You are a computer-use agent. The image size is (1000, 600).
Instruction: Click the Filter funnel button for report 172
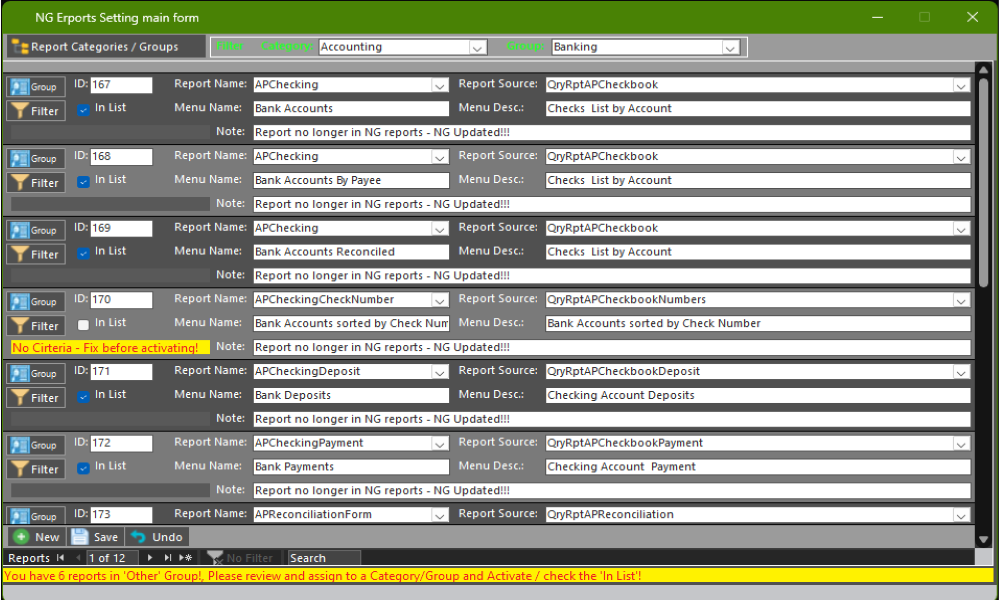pyautogui.click(x=36, y=469)
